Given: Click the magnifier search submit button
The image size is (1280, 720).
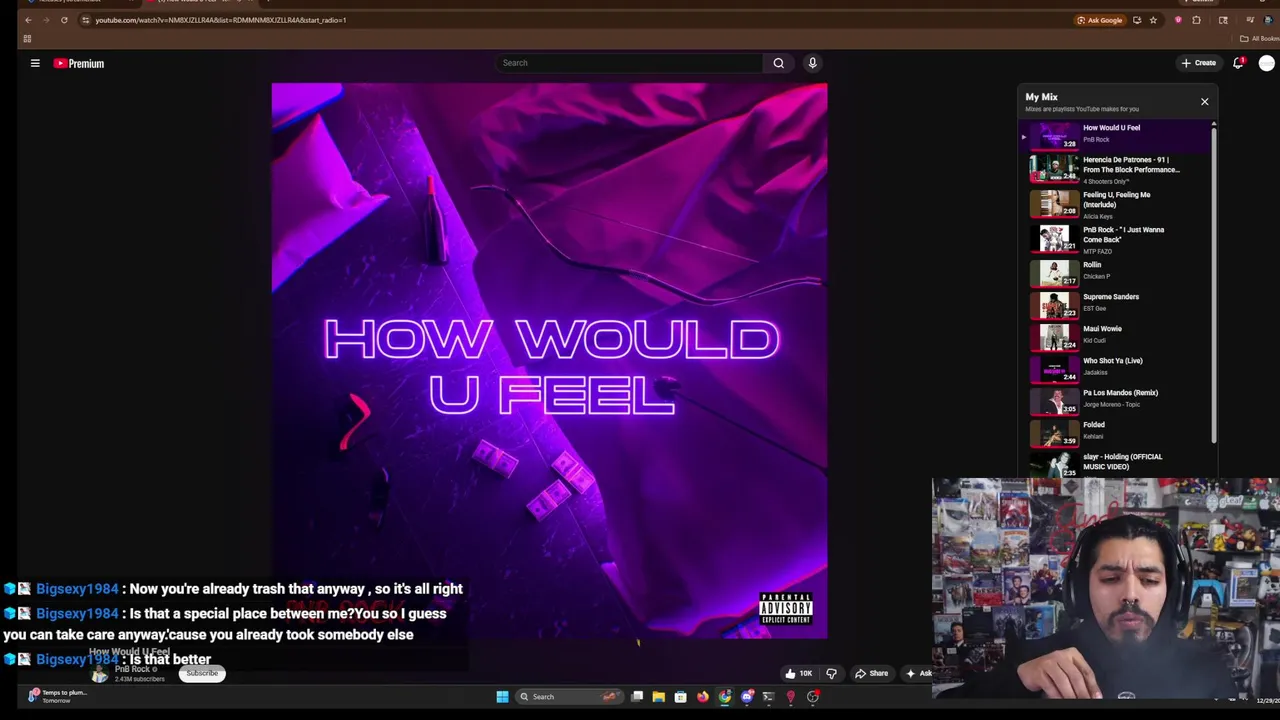Looking at the screenshot, I should 778,63.
